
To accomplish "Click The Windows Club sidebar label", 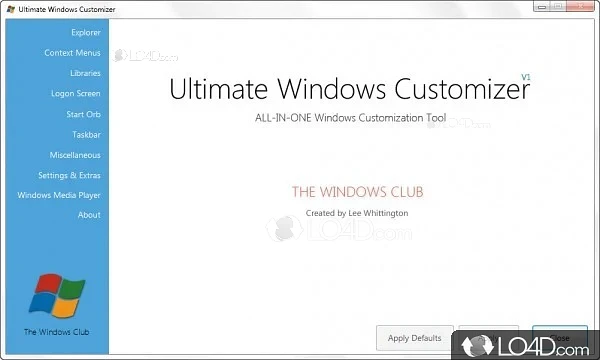I will tap(57, 332).
